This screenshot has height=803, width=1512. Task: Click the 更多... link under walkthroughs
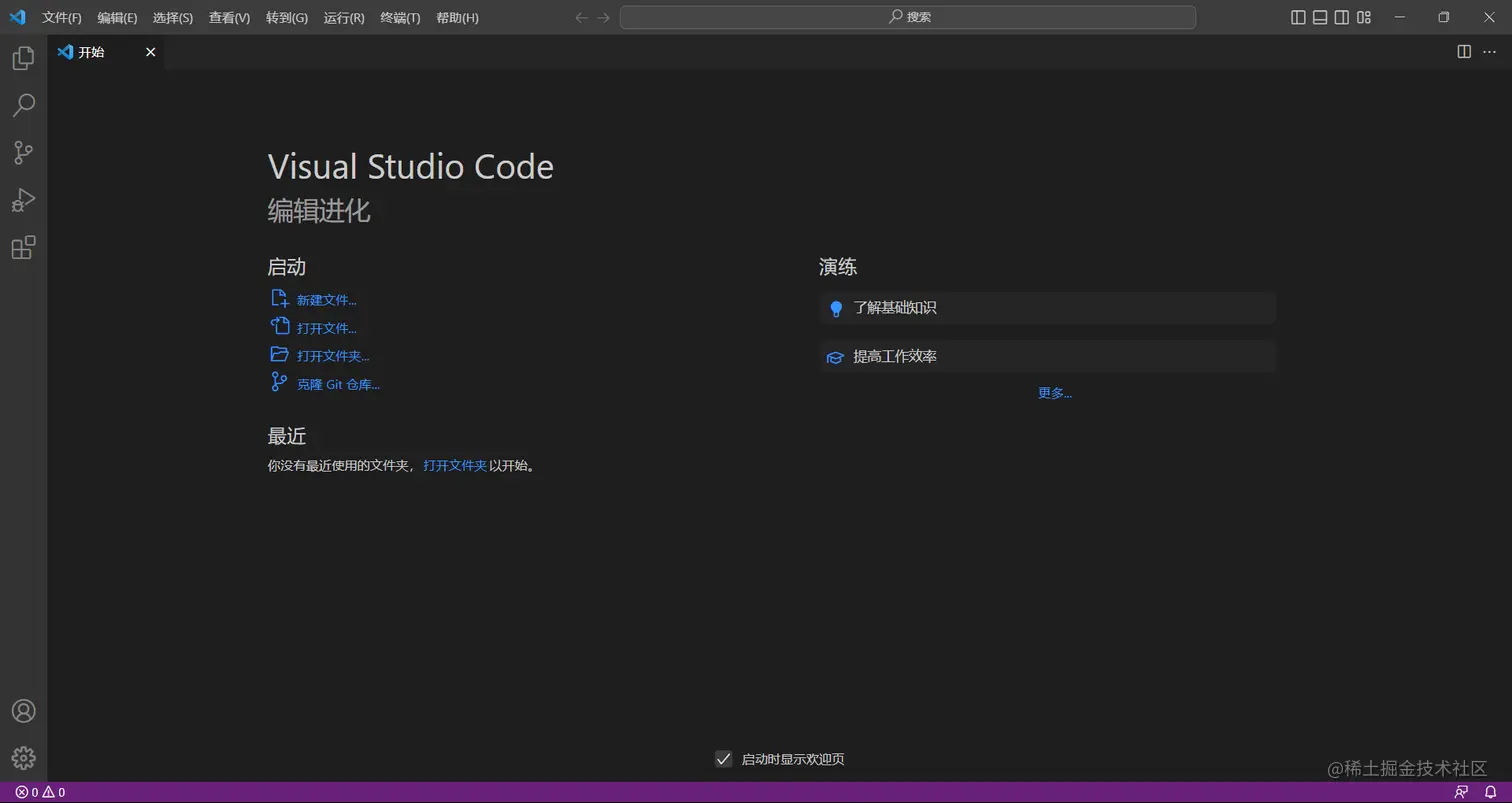coord(1055,393)
